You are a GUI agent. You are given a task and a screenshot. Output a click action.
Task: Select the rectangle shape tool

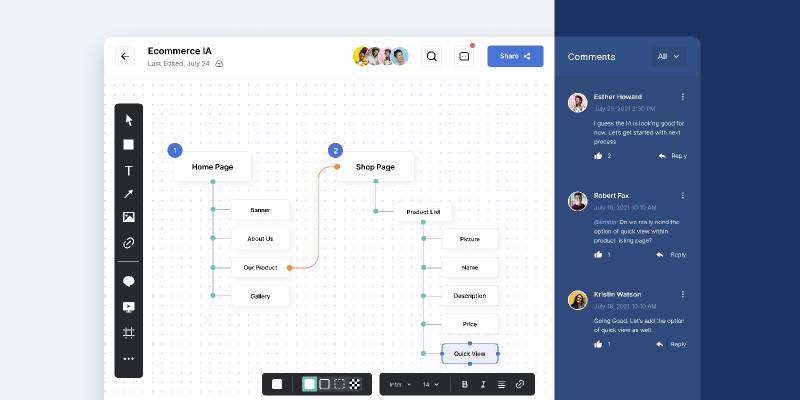pos(129,145)
